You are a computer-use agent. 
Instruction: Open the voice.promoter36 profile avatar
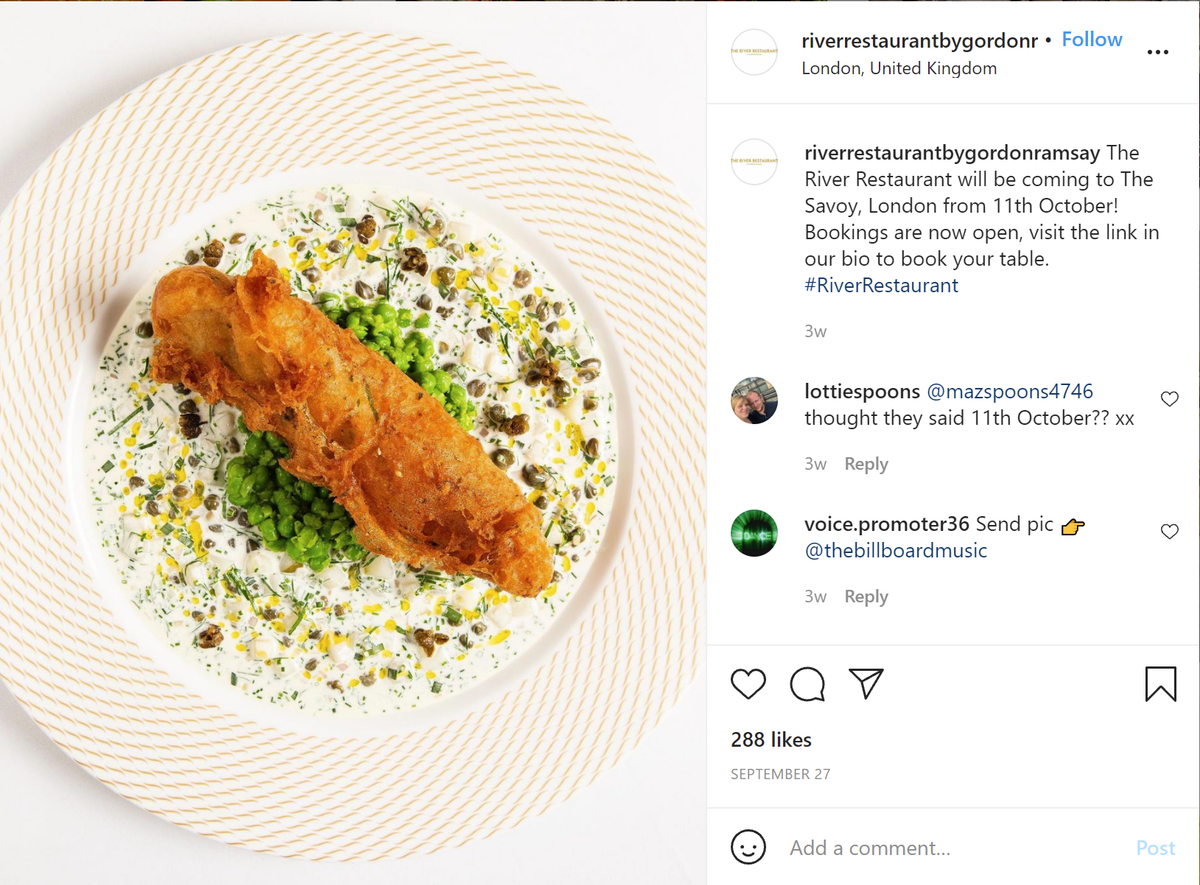[x=754, y=533]
